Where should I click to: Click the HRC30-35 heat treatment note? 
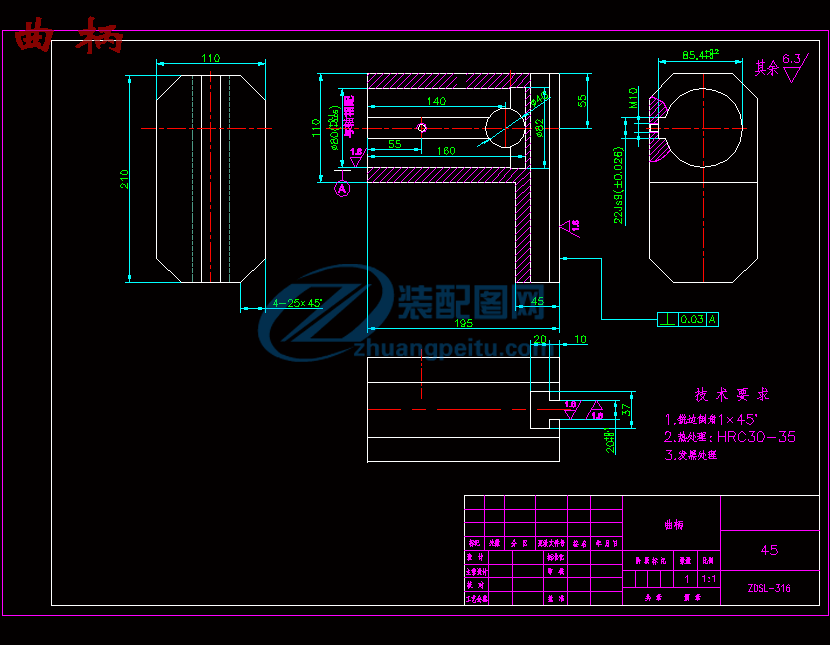click(756, 437)
